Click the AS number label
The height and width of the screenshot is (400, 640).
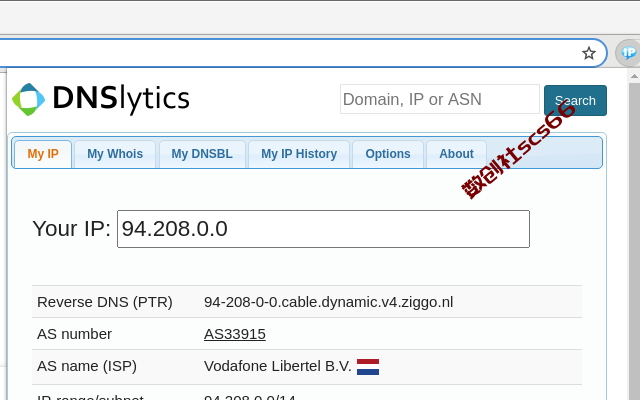click(74, 334)
